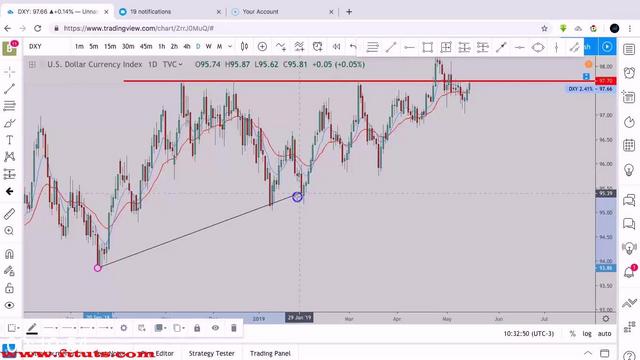Toggle percent scale
The image size is (640, 360).
573,333
